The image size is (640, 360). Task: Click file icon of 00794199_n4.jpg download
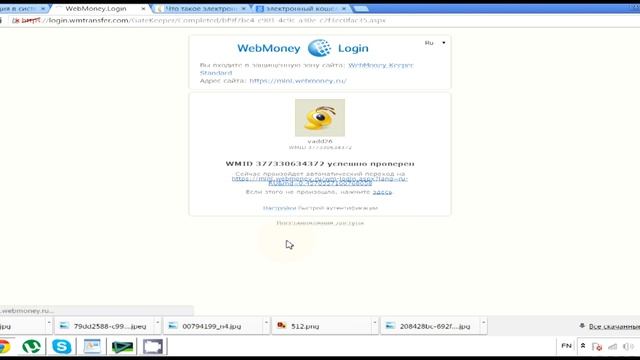[173, 325]
